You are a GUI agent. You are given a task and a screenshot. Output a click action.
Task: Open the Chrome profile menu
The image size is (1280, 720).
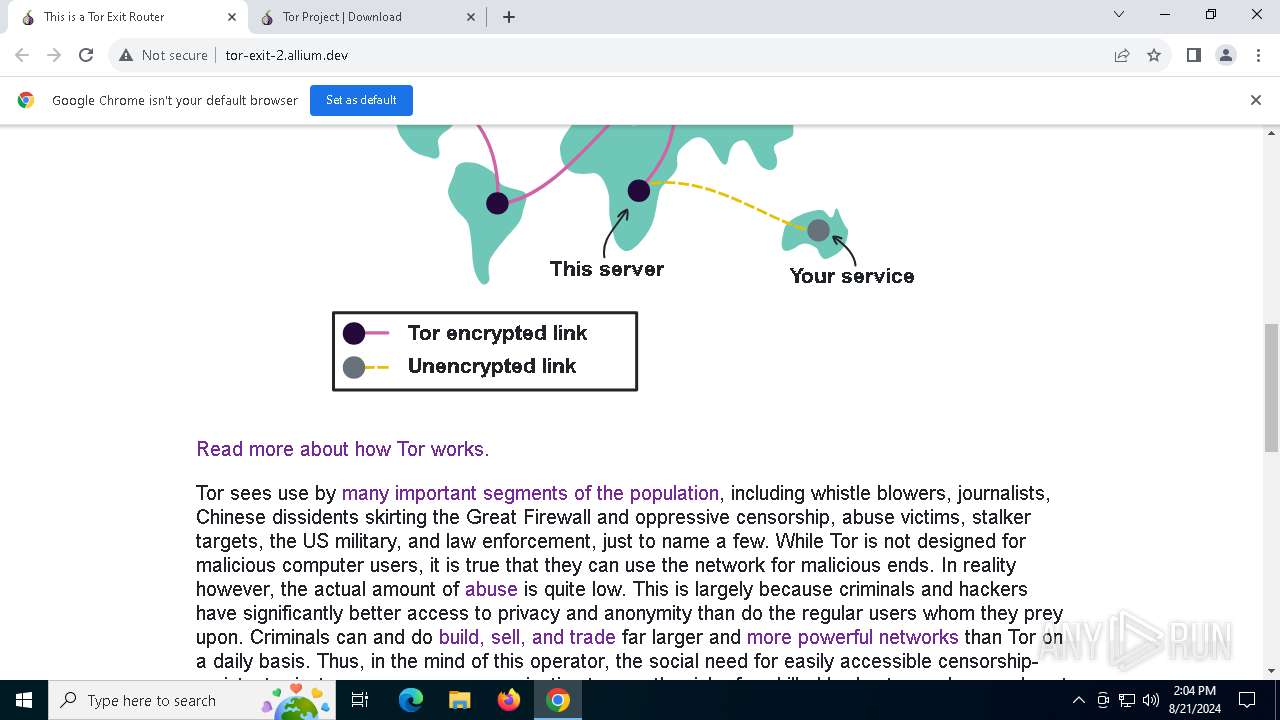1226,55
